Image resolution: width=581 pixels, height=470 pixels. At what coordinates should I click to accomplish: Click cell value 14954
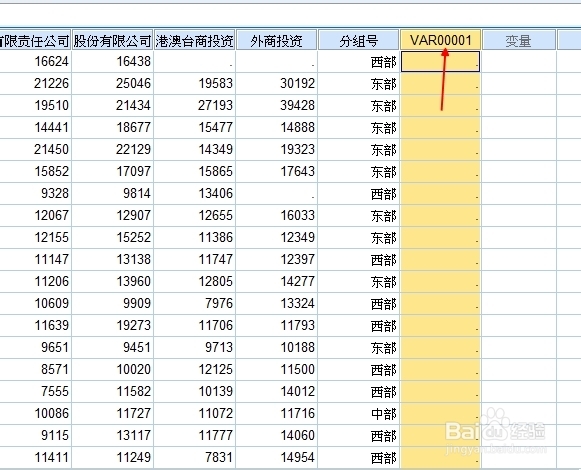click(x=298, y=457)
